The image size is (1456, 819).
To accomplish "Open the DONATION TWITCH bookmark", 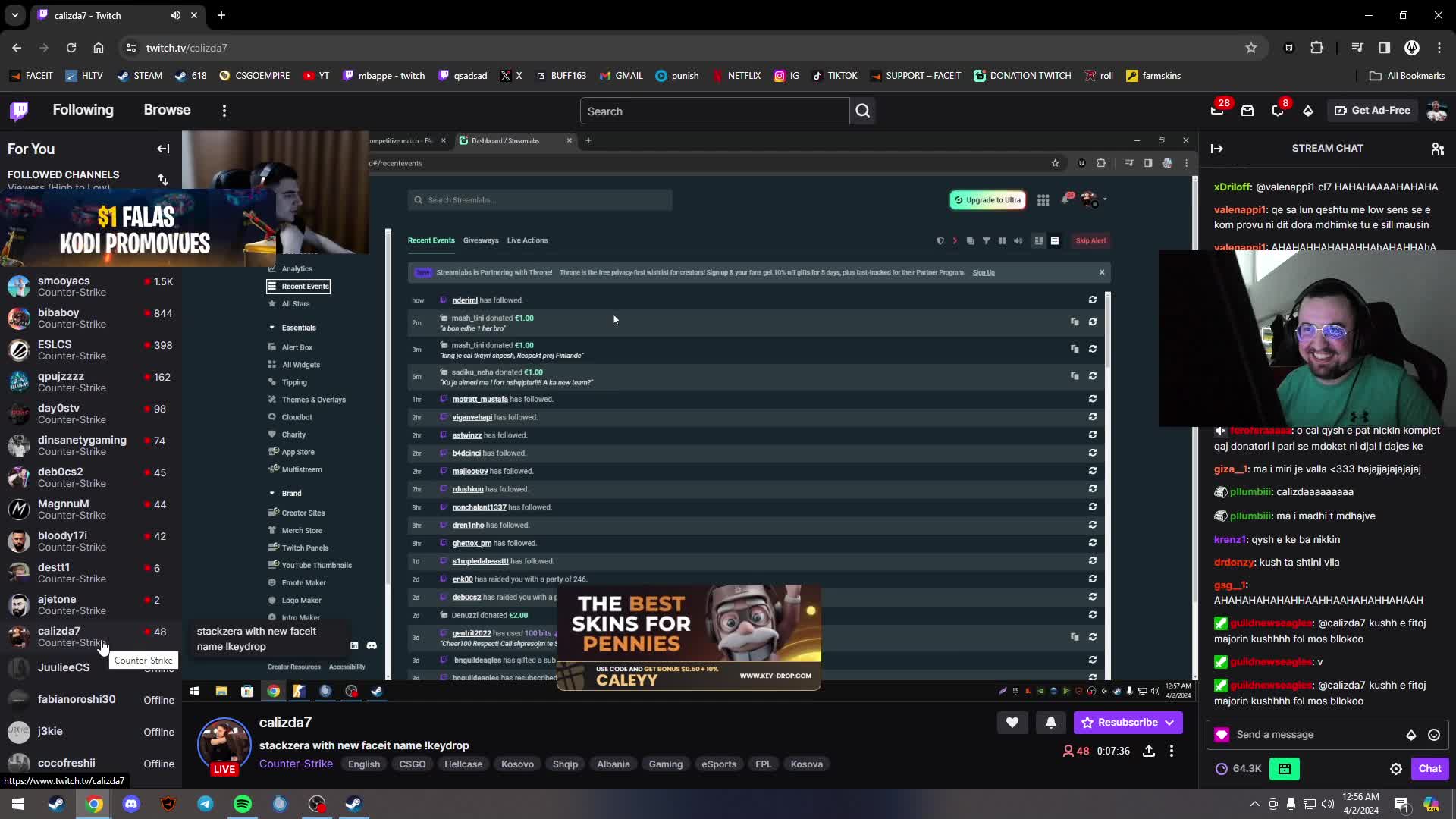I will click(1022, 76).
